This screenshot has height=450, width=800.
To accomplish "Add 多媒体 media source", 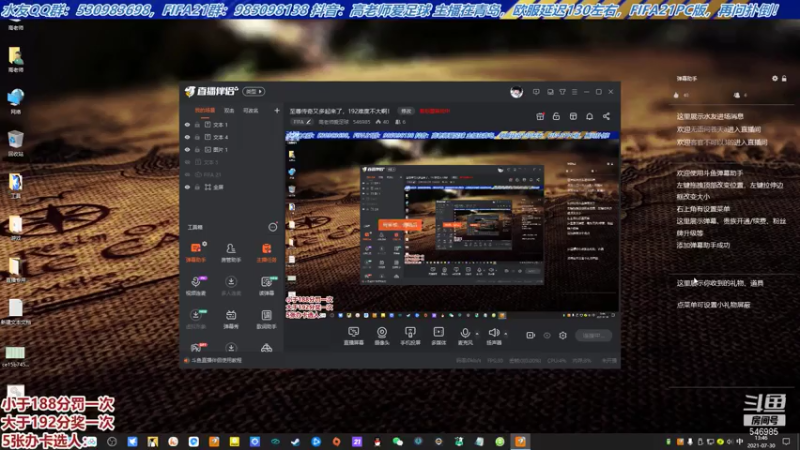I will (438, 336).
